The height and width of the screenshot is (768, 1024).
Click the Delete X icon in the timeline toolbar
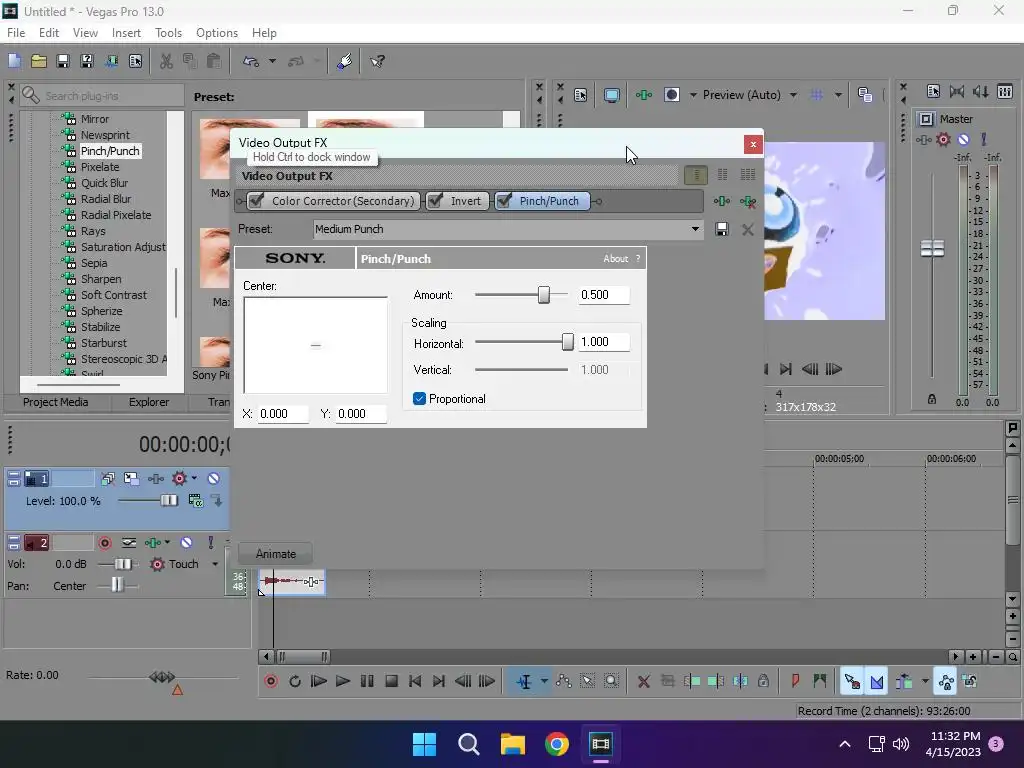tap(643, 682)
